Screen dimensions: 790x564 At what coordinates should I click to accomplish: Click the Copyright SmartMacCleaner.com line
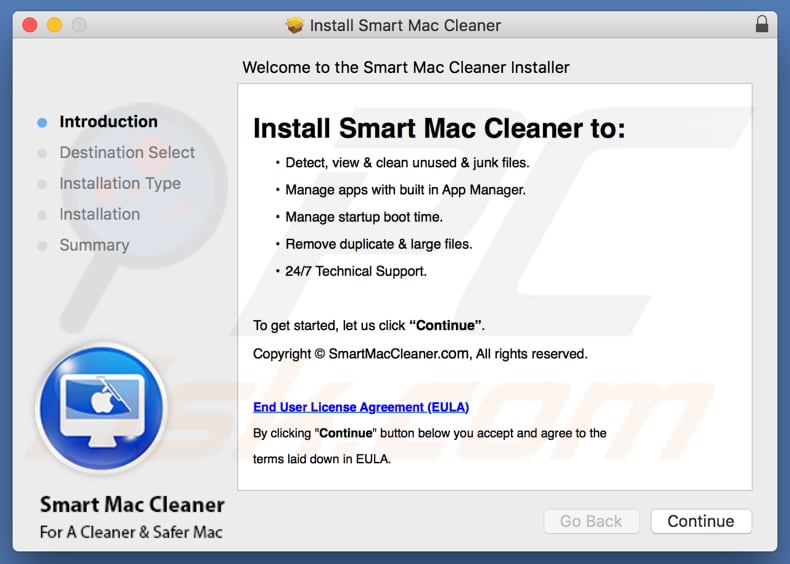420,354
